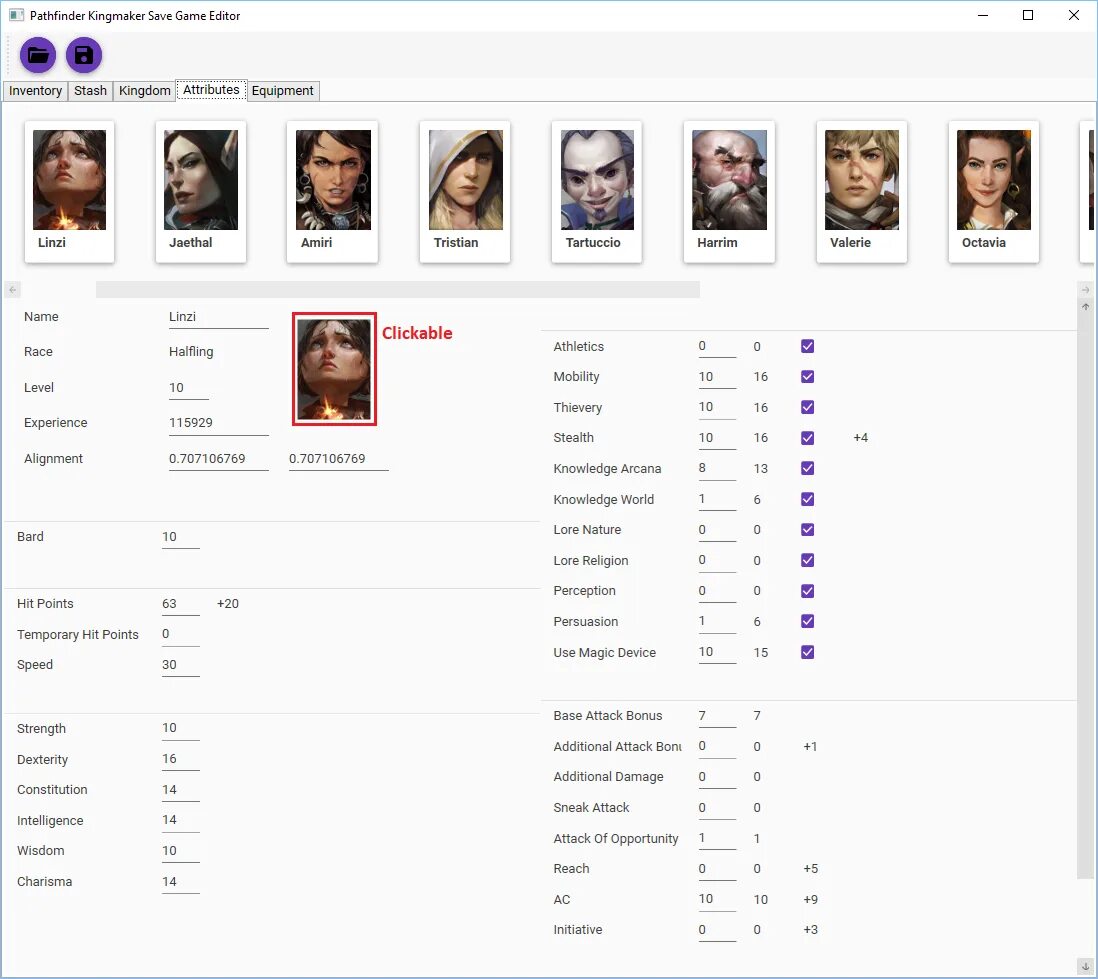This screenshot has width=1098, height=979.
Task: Click the horizontal character list scrollbar thumb
Action: 398,289
